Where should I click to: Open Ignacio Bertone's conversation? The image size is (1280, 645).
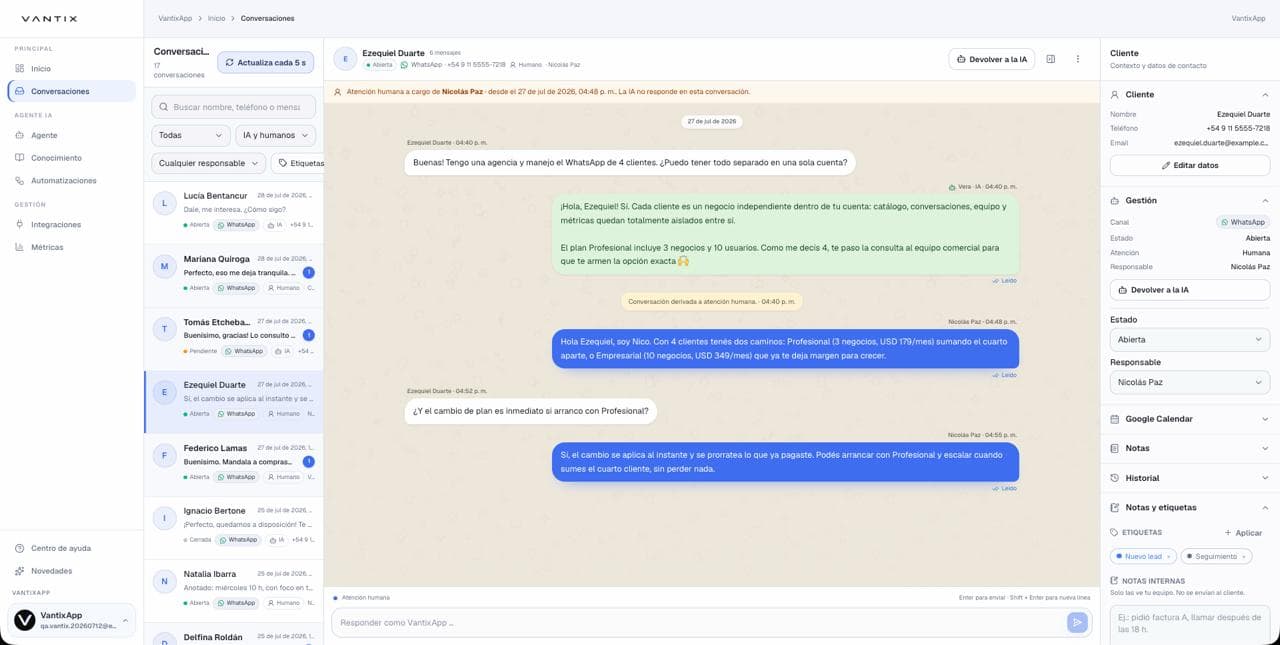[233, 527]
